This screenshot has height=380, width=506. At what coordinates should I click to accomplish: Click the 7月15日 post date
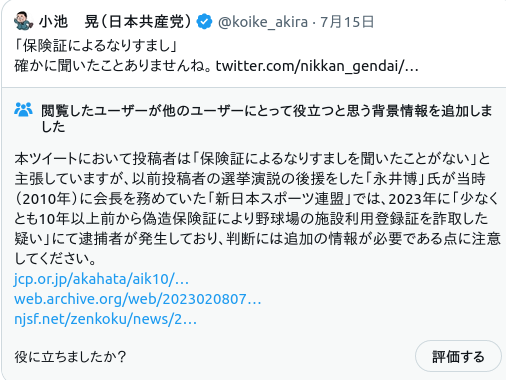pos(347,22)
